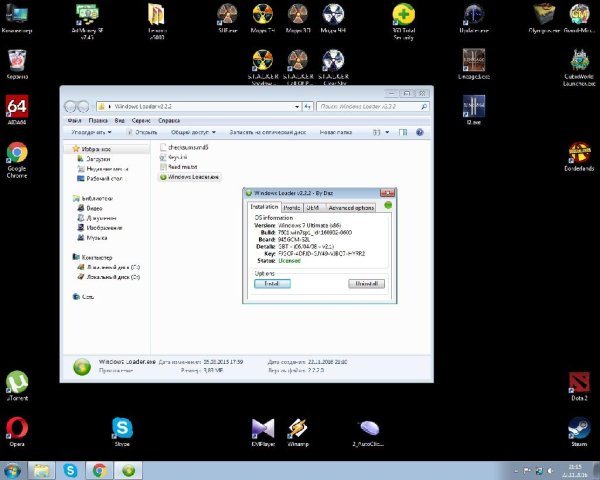Click the clock in the system tray
Image resolution: width=600 pixels, height=480 pixels.
[x=575, y=470]
